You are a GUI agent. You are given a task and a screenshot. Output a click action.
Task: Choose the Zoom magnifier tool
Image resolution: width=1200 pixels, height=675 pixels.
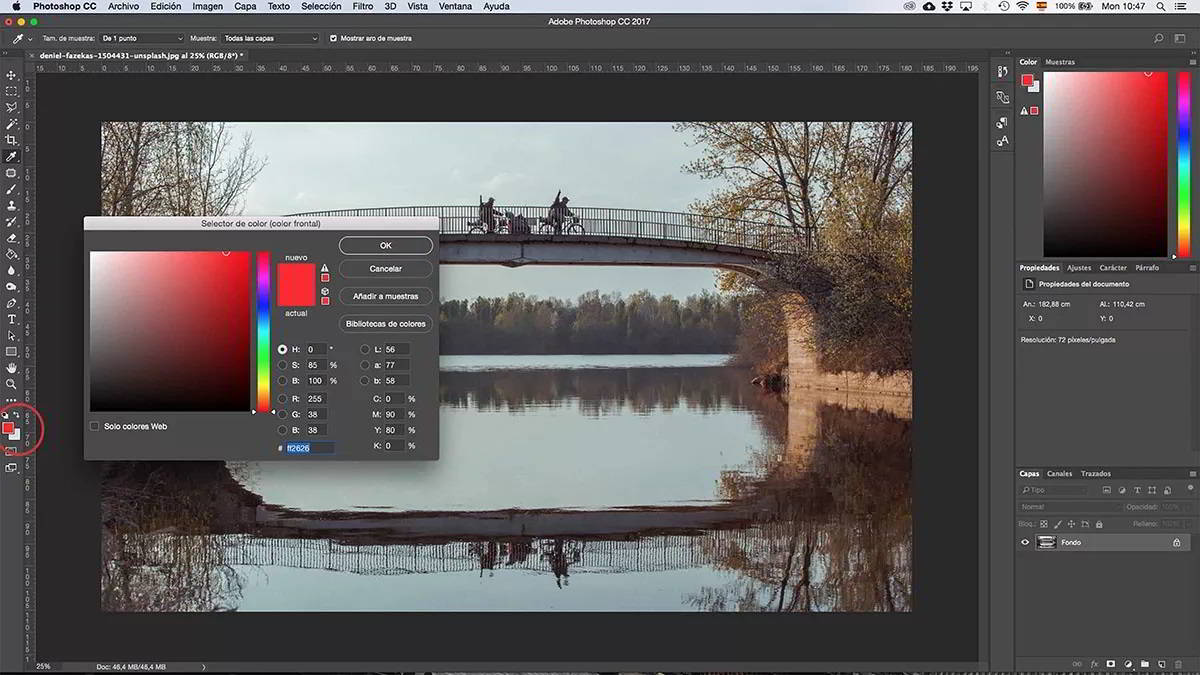12,384
